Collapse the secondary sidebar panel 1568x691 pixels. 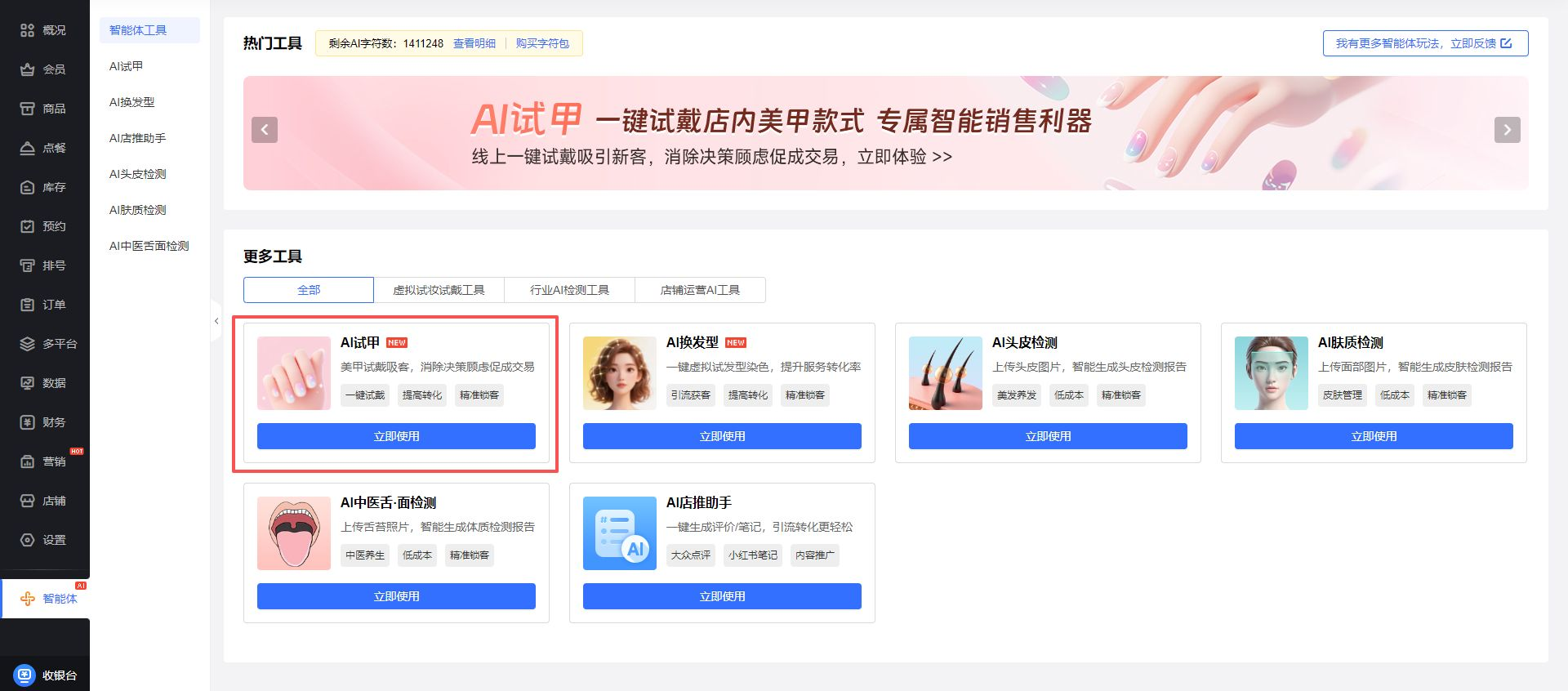[216, 321]
